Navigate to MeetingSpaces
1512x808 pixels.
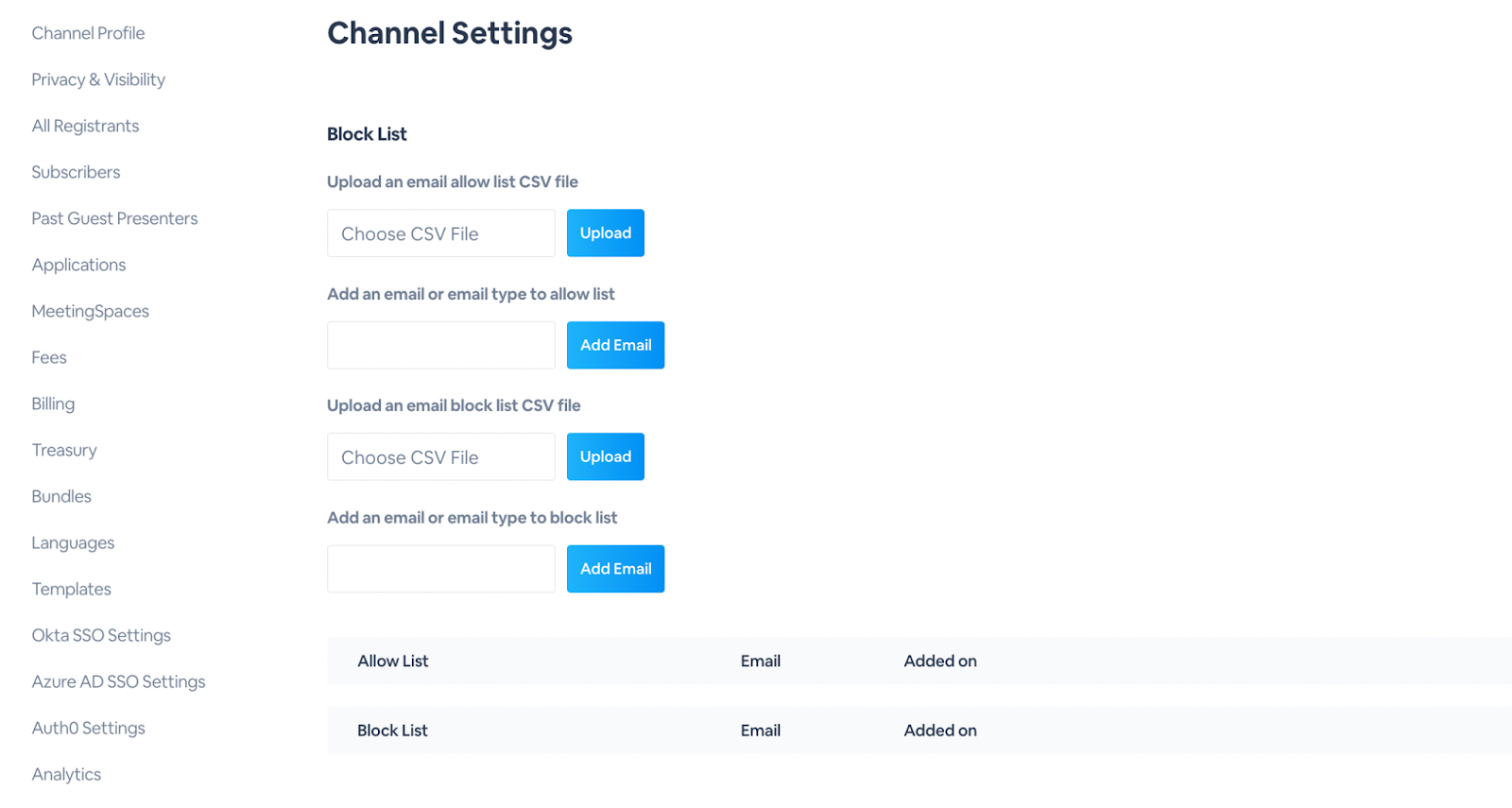tap(90, 311)
